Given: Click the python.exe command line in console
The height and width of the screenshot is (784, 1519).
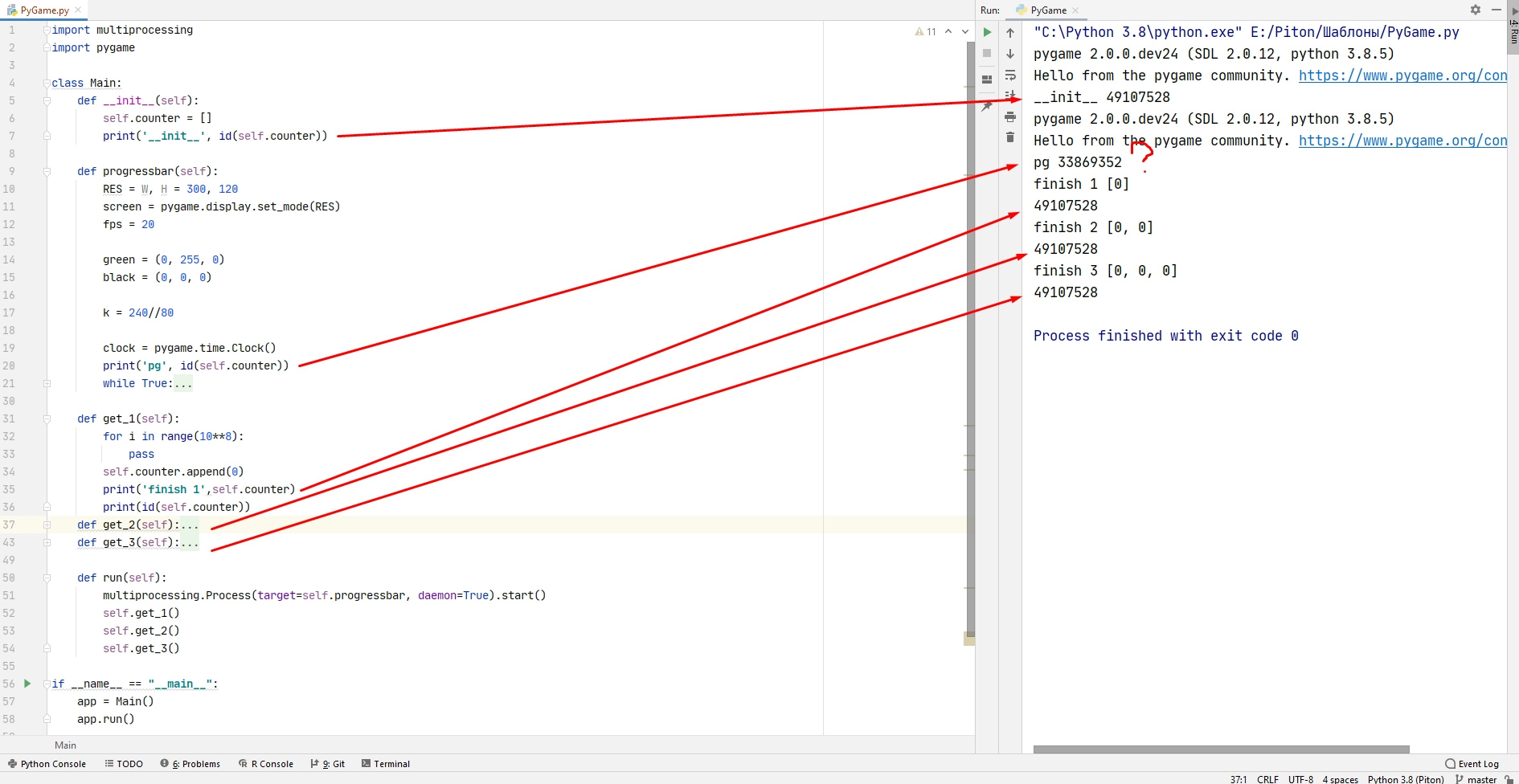Looking at the screenshot, I should 1246,32.
